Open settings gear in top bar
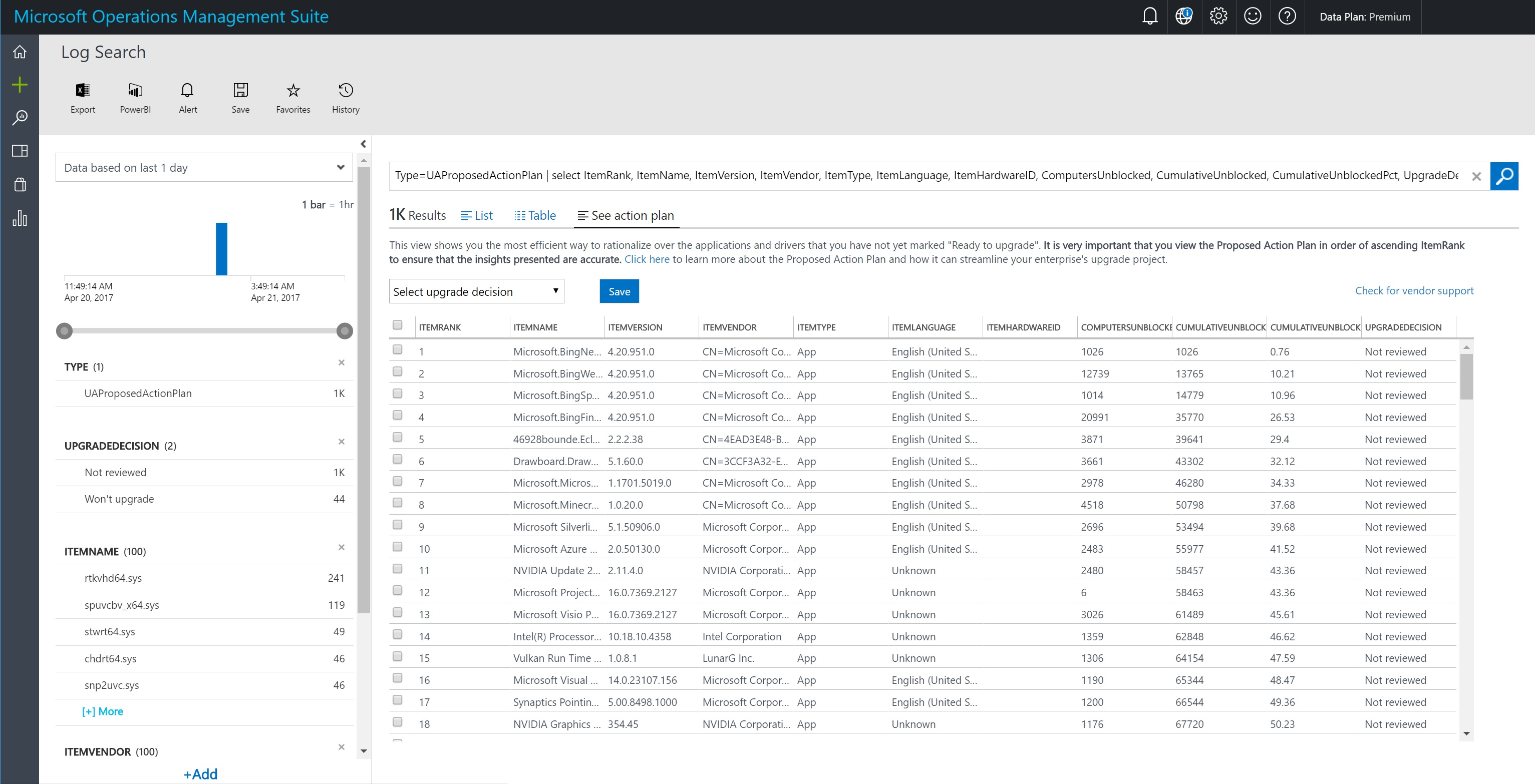The height and width of the screenshot is (784, 1535). (1218, 16)
